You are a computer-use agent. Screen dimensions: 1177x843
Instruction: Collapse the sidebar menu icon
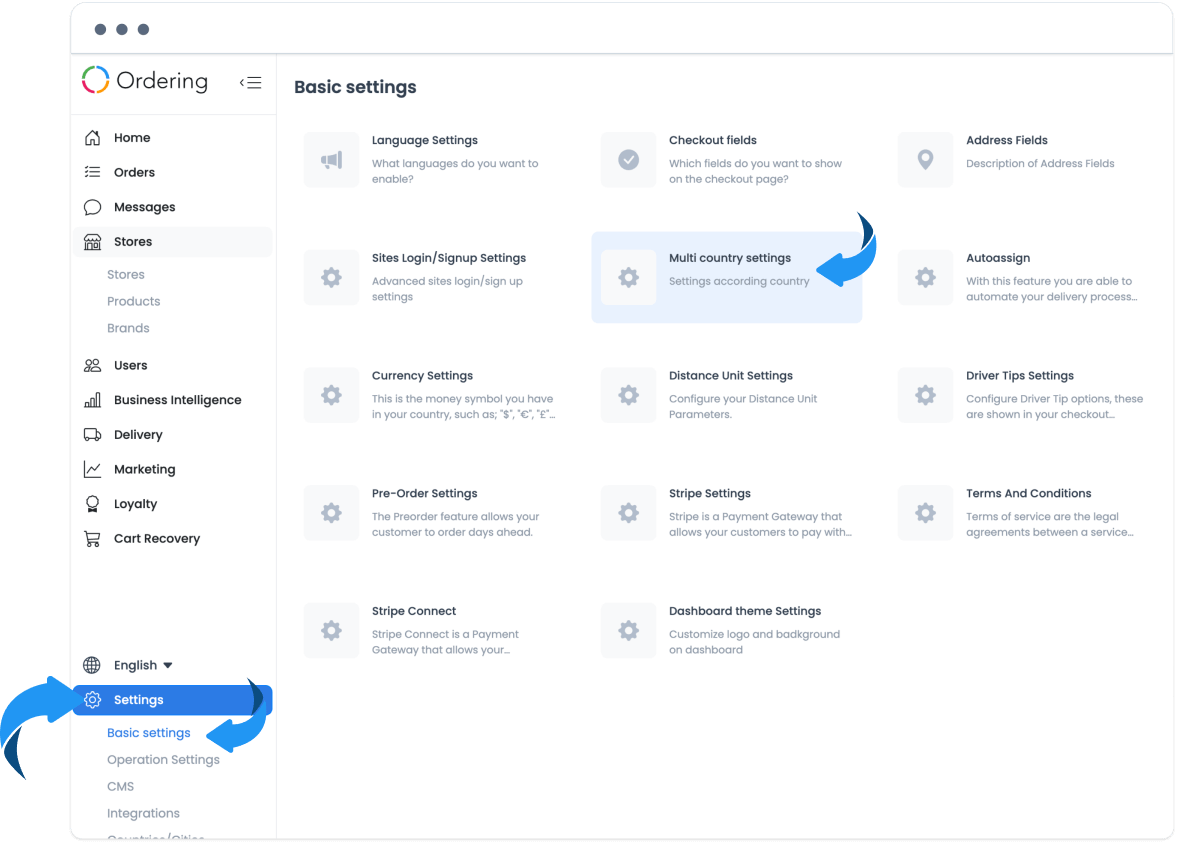pyautogui.click(x=251, y=83)
